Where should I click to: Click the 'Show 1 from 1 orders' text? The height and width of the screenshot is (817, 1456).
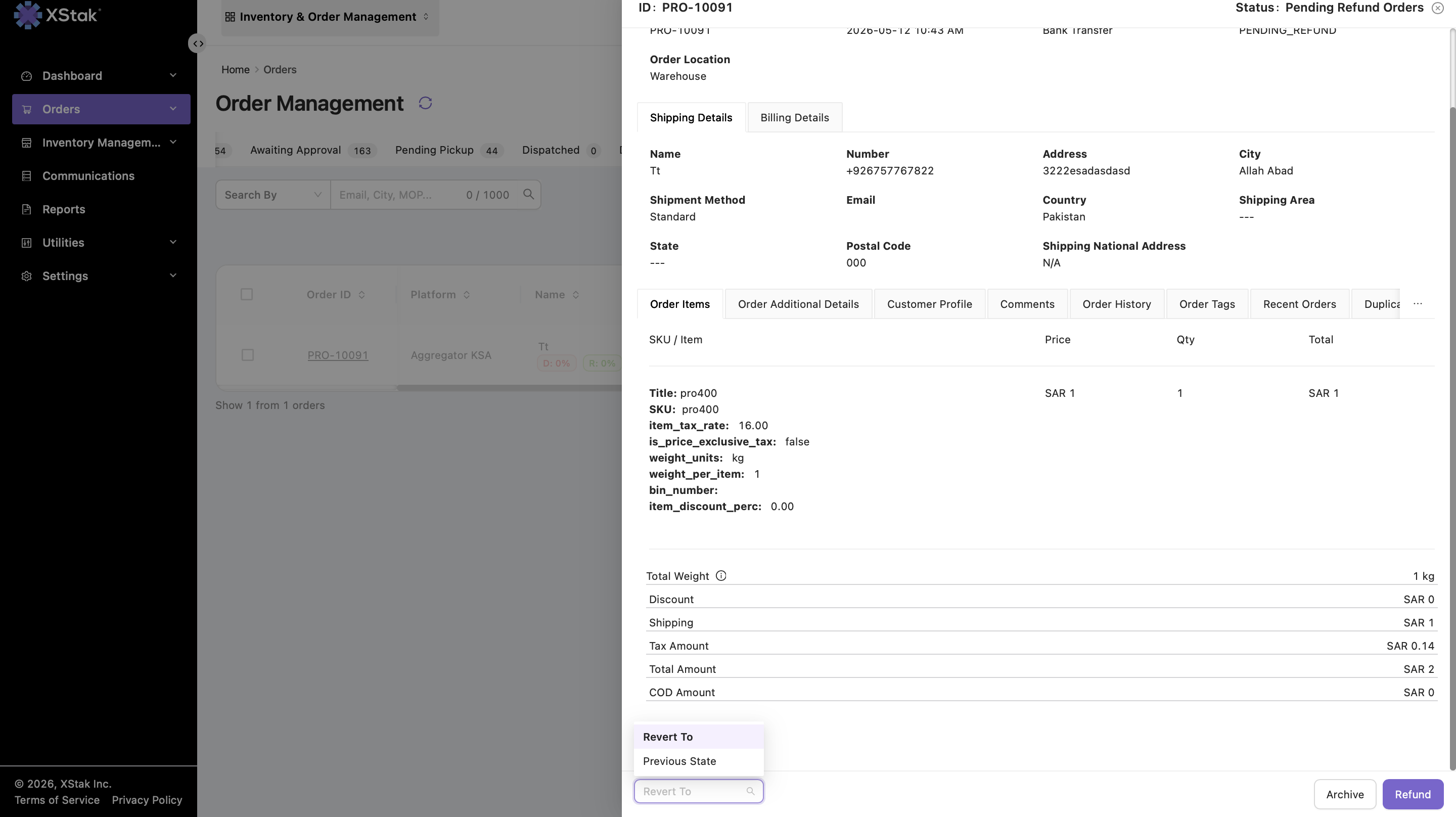click(269, 405)
